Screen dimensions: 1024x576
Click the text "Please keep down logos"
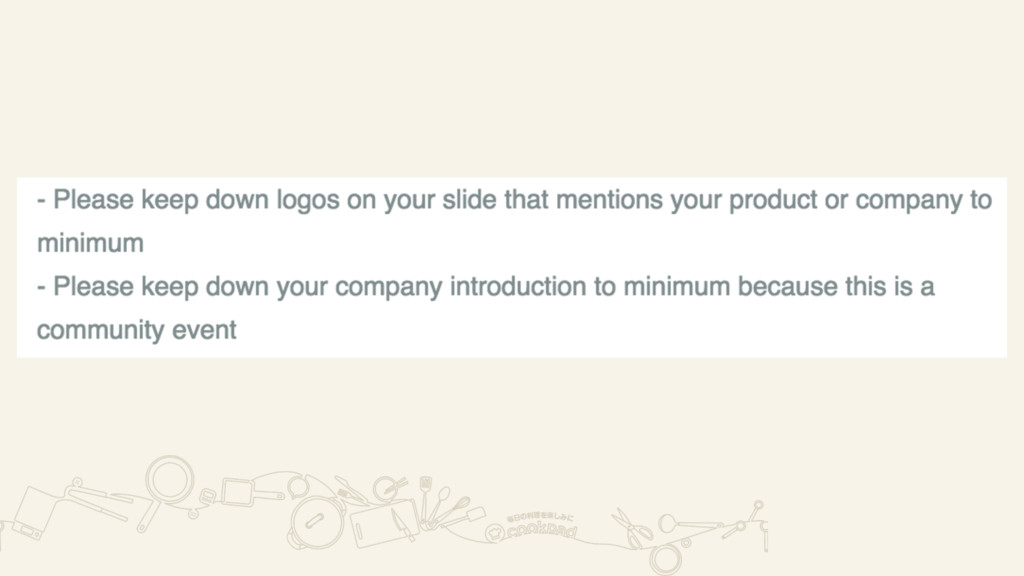162,201
